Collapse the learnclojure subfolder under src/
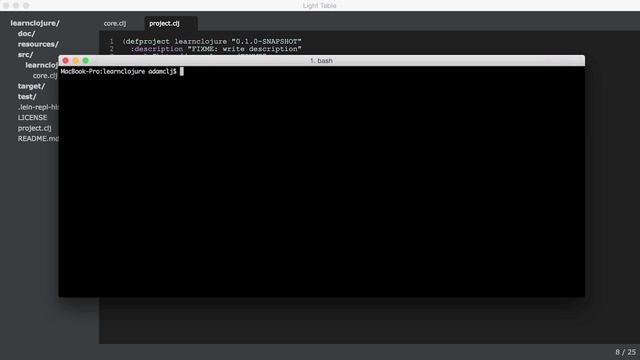The width and height of the screenshot is (640, 360). (x=41, y=65)
